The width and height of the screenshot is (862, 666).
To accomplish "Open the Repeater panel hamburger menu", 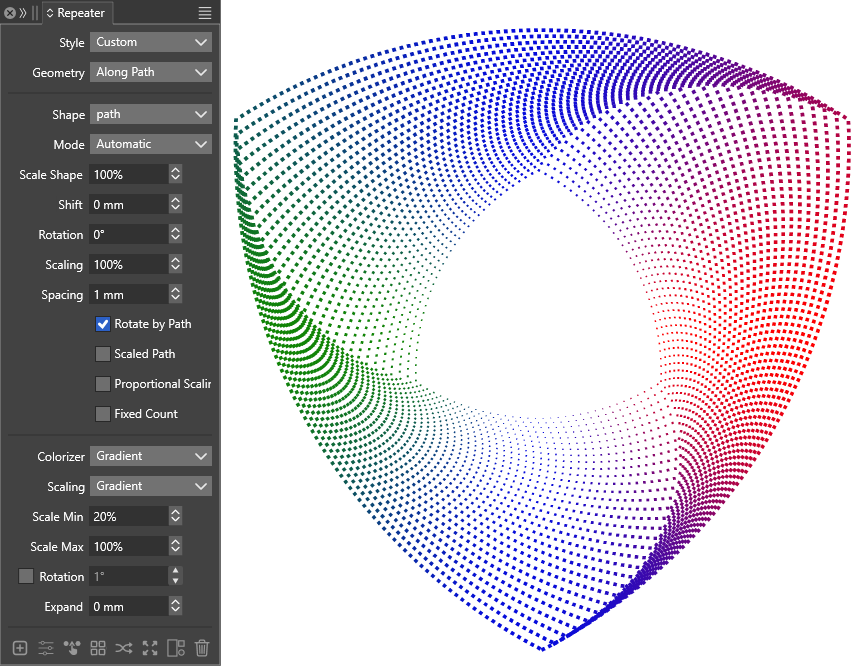I will 205,13.
